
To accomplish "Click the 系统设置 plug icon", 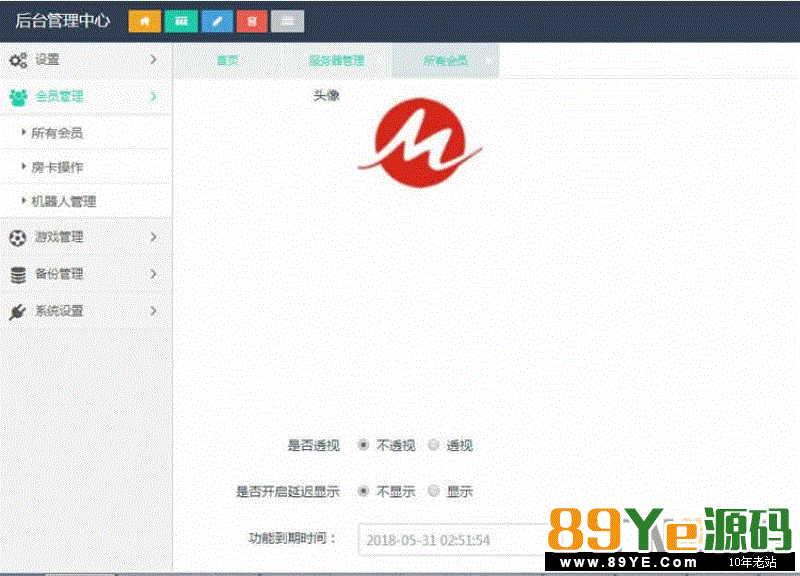I will tap(18, 311).
